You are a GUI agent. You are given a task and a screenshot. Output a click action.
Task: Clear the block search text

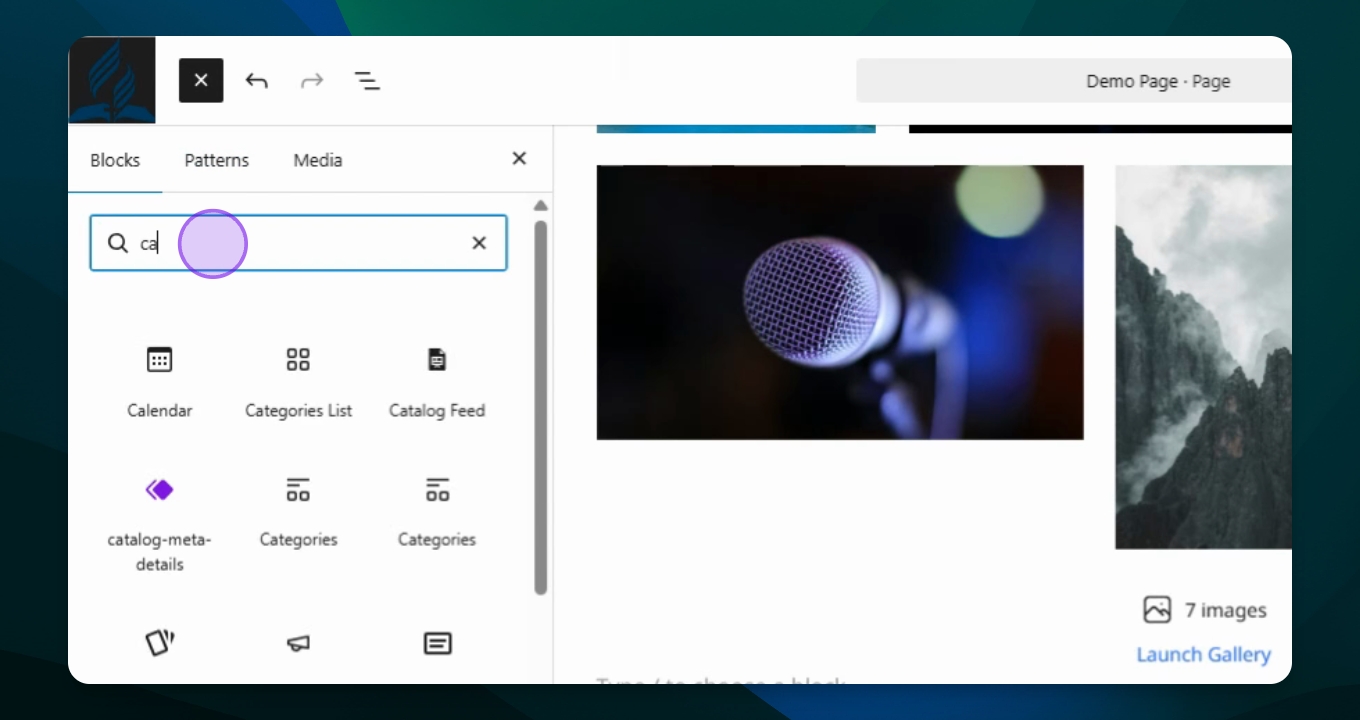coord(479,243)
